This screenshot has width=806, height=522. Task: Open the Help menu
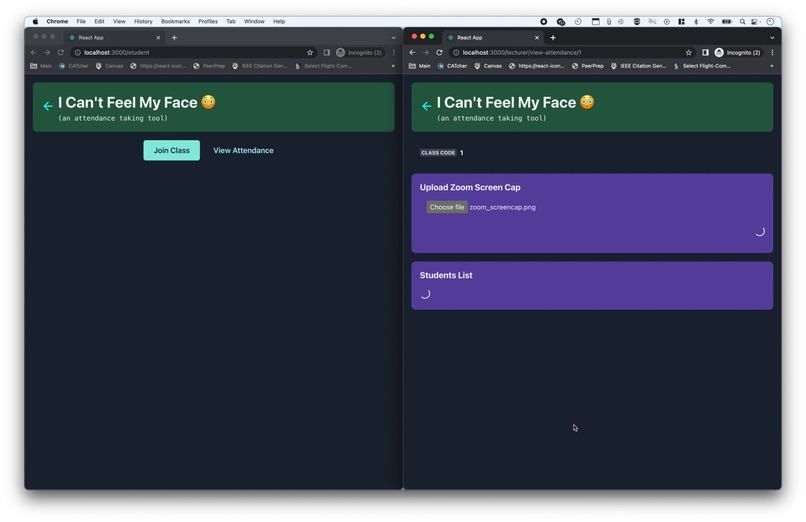[279, 22]
